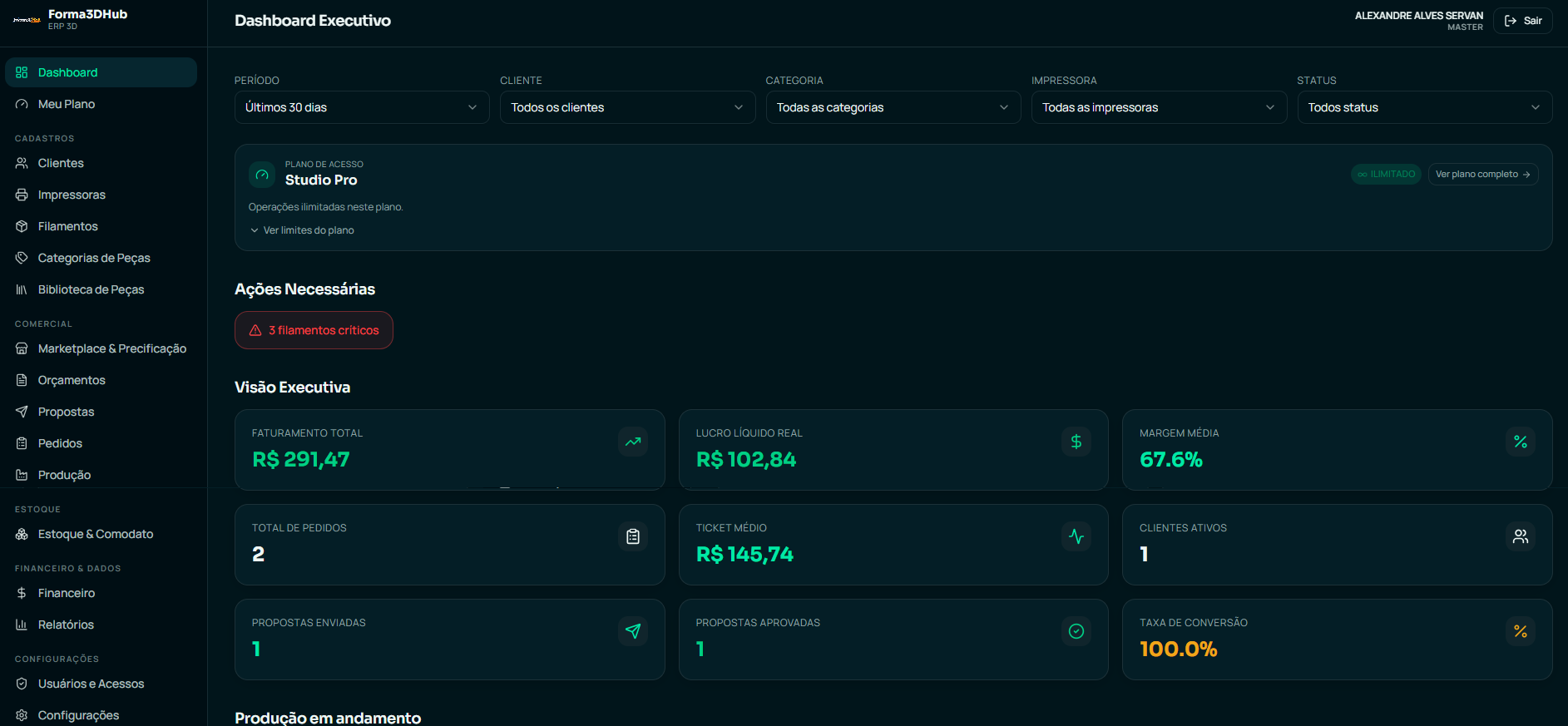The height and width of the screenshot is (726, 1568).
Task: Click the Pedidos clipboard icon in sidebar
Action: coord(22,443)
